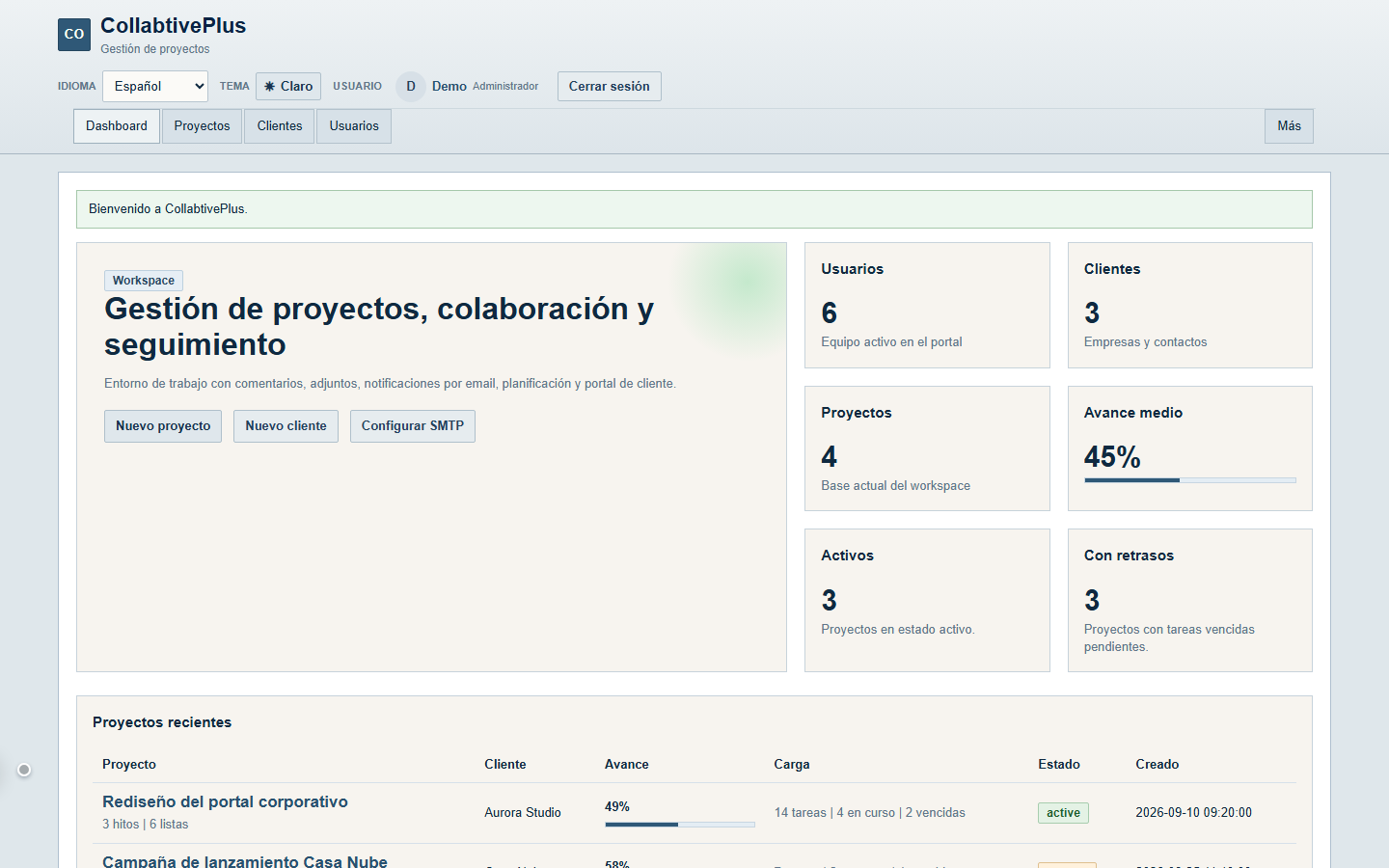Click the Aurora Studio client cell
Viewport: 1389px width, 868px height.
[523, 813]
